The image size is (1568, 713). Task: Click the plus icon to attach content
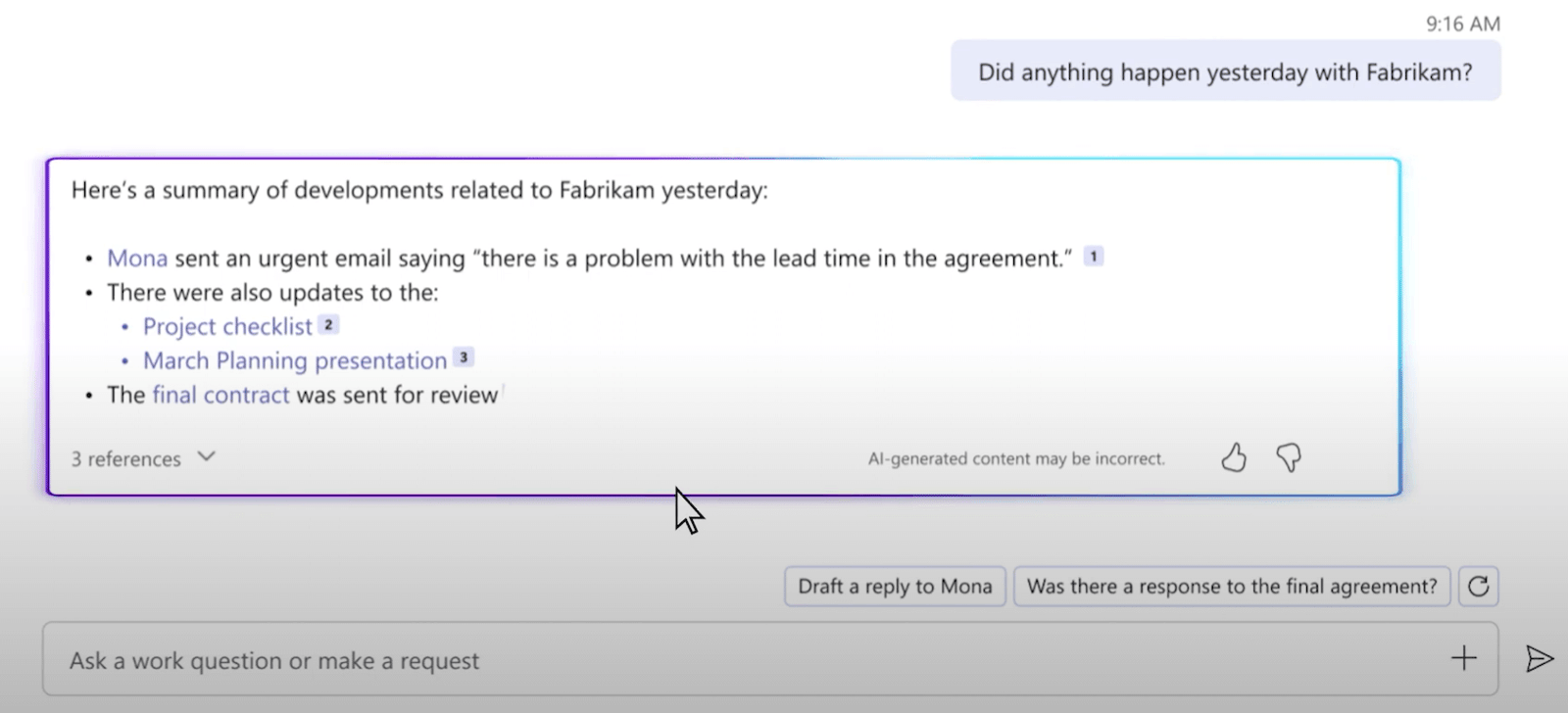pyautogui.click(x=1464, y=658)
